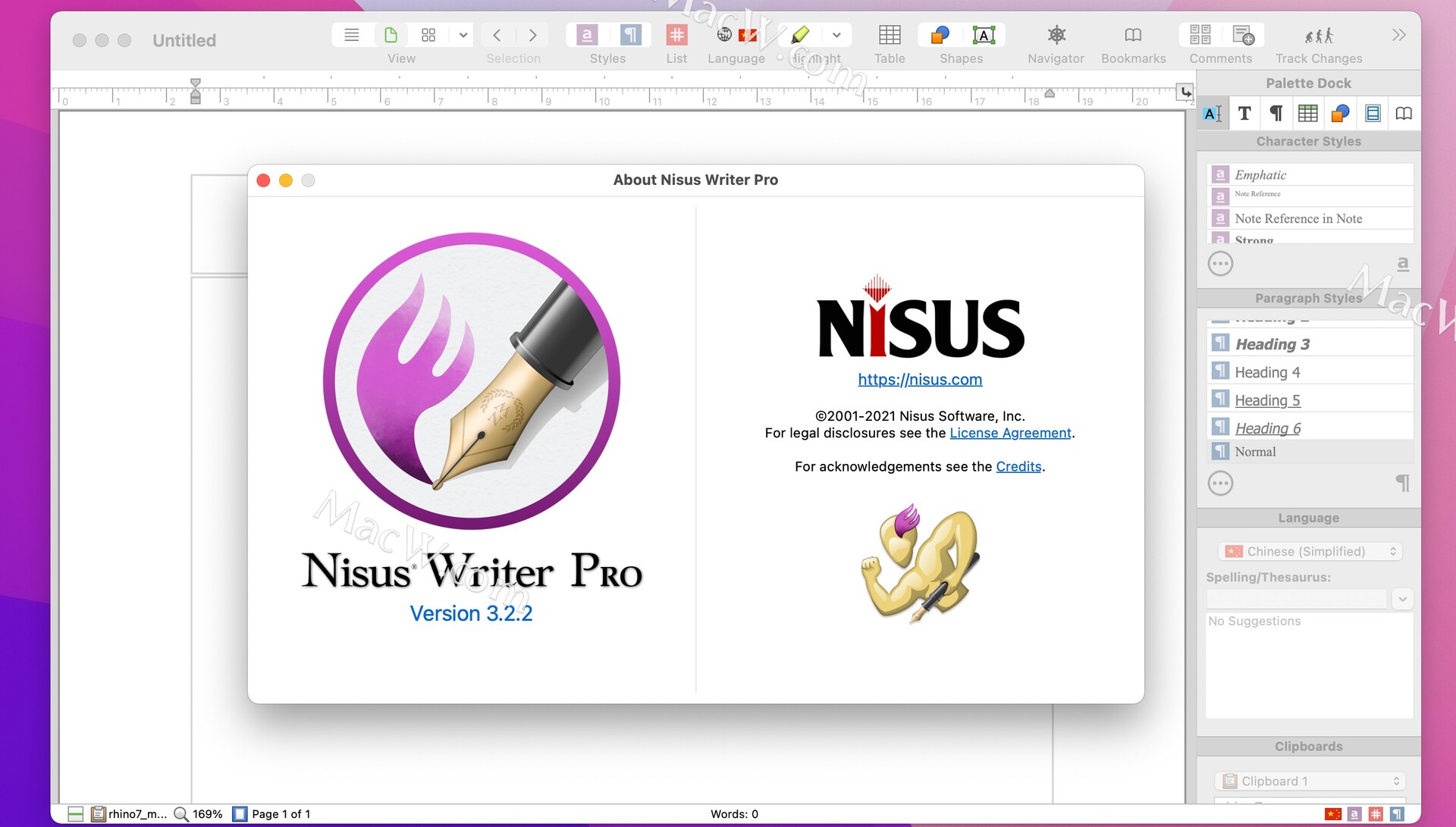Close the About Nisus Writer Pro window
The height and width of the screenshot is (827, 1456).
click(x=263, y=180)
